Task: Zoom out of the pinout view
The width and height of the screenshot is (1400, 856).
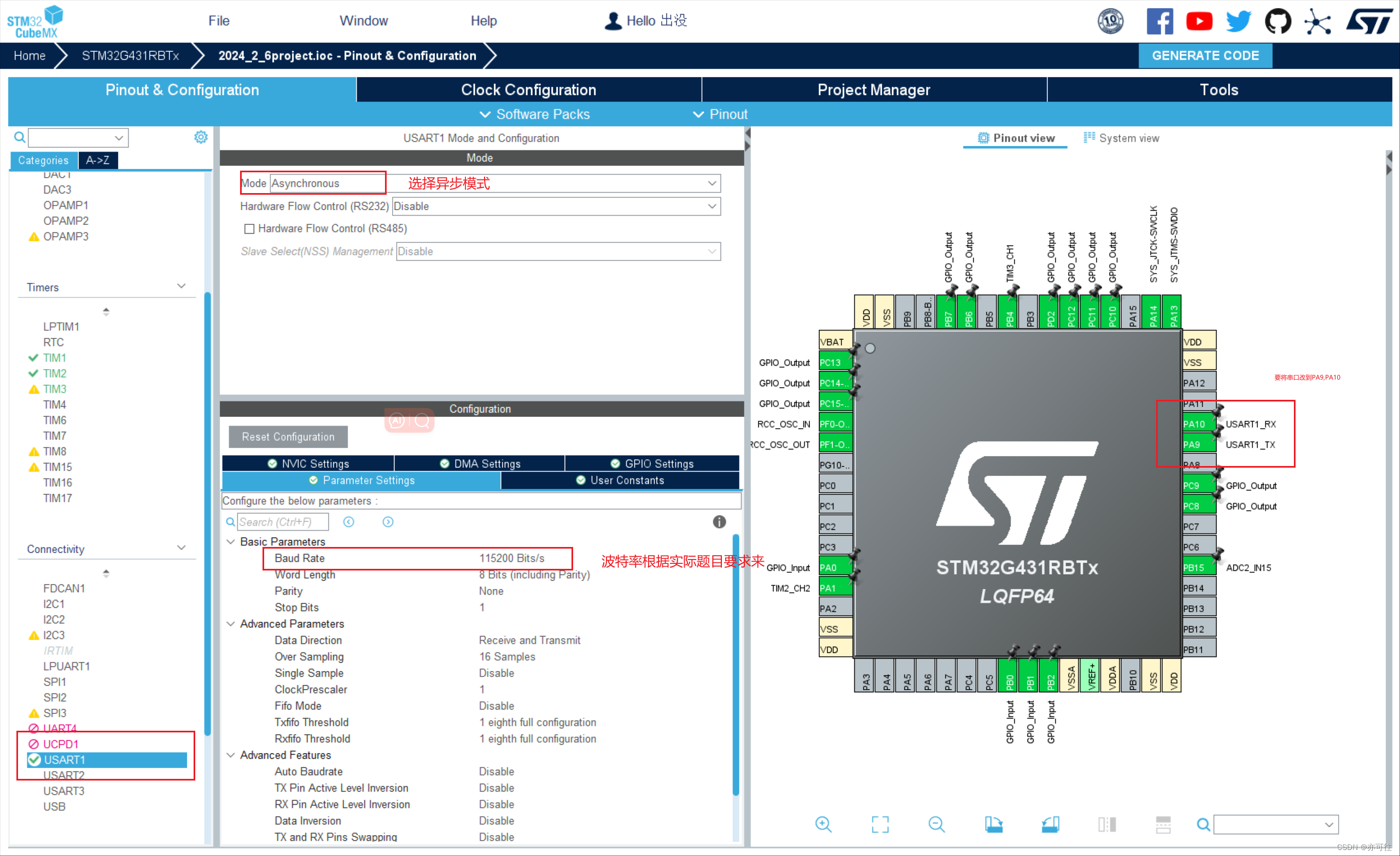Action: tap(936, 824)
